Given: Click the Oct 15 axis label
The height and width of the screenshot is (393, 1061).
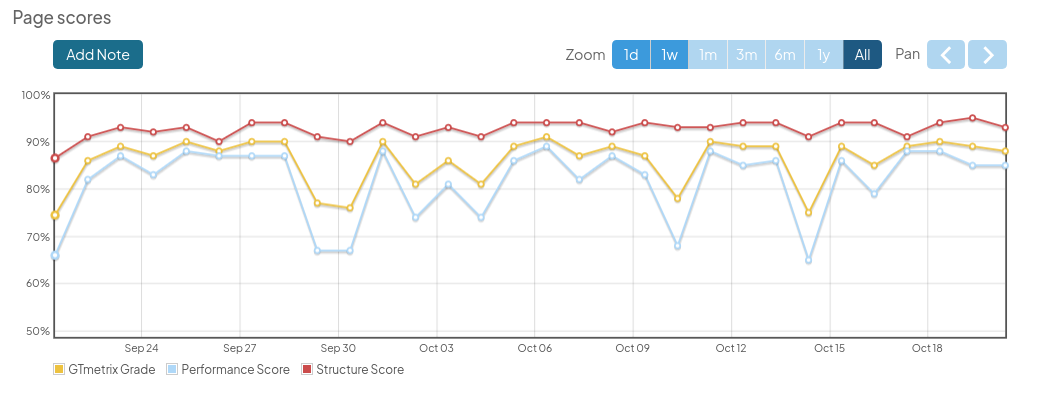Looking at the screenshot, I should pyautogui.click(x=830, y=349).
